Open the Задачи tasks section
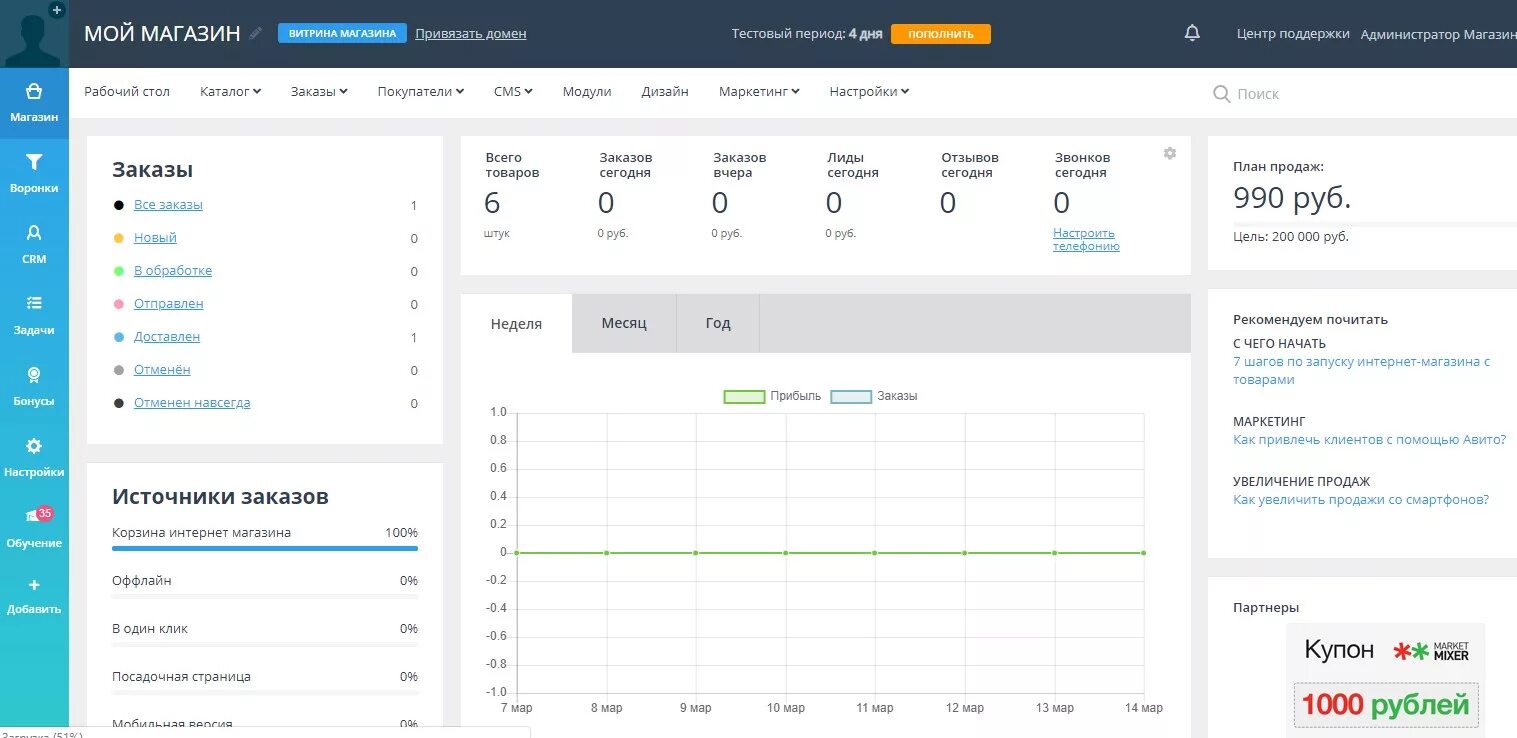This screenshot has height=738, width=1517. pyautogui.click(x=34, y=316)
